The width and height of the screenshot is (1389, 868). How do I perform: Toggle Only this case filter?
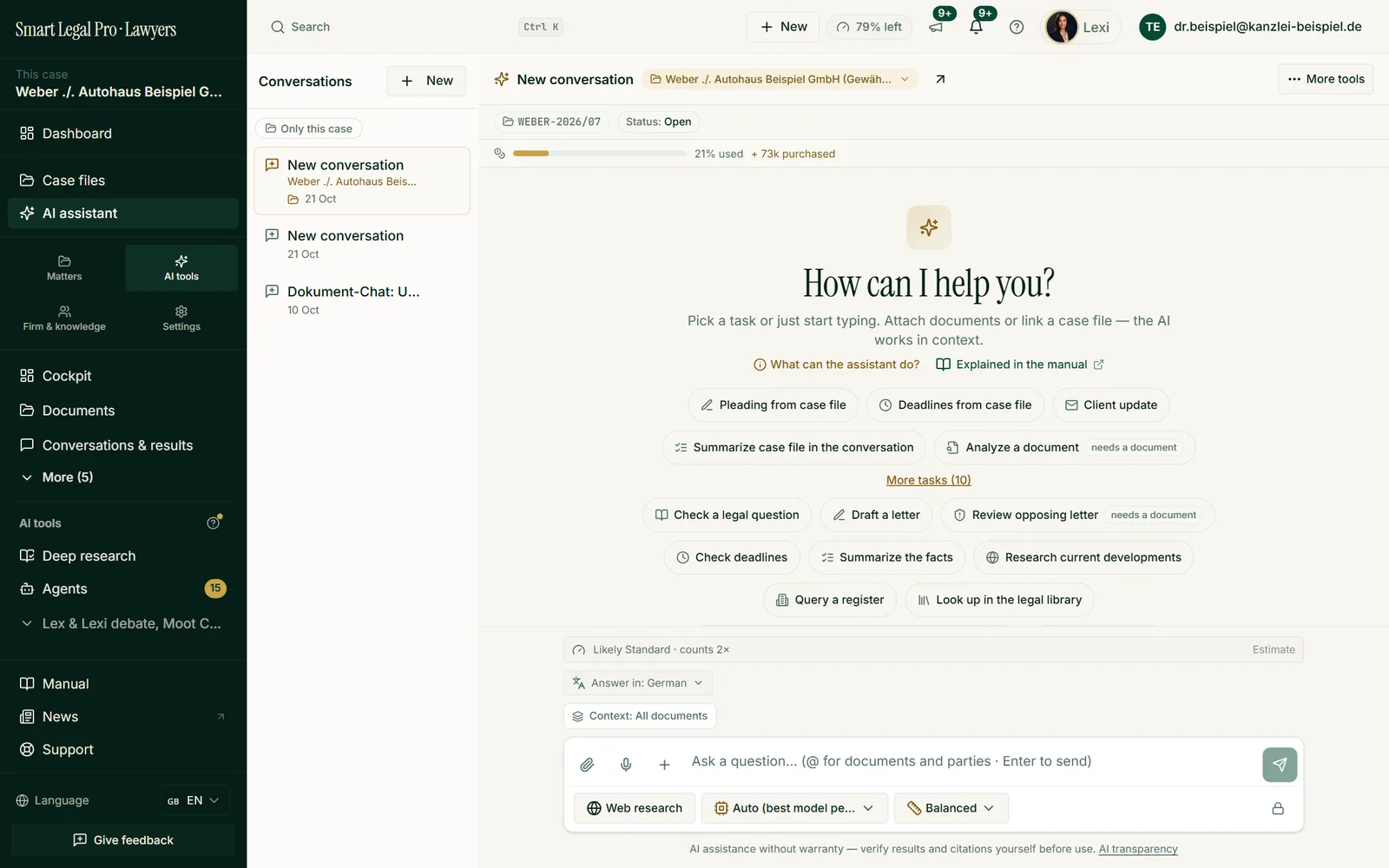coord(308,128)
